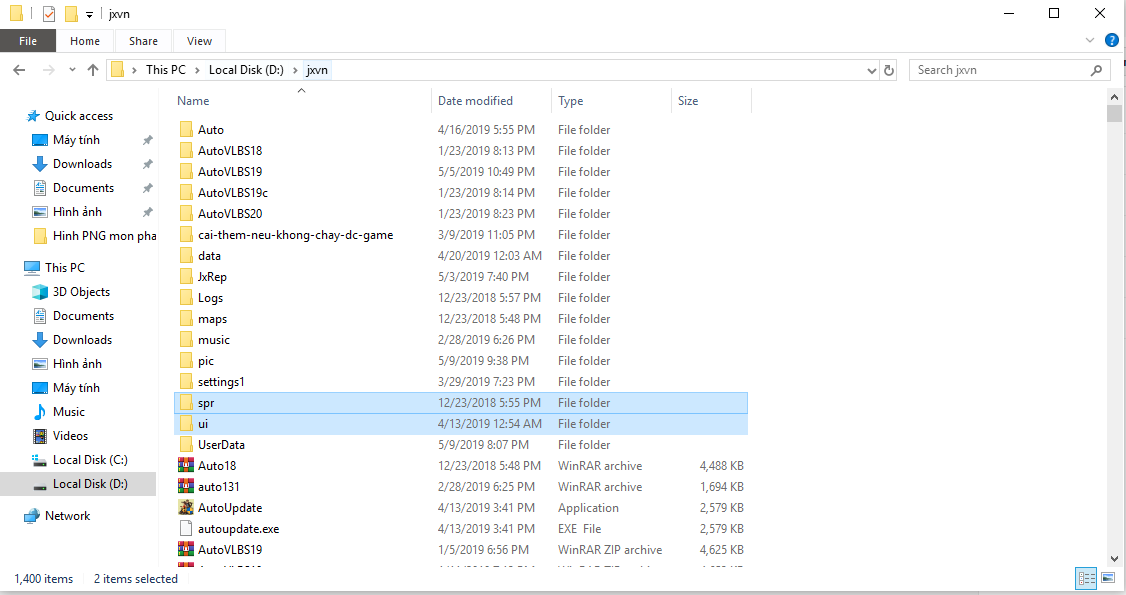Open Music under This PC
This screenshot has height=595, width=1126.
pyautogui.click(x=68, y=411)
